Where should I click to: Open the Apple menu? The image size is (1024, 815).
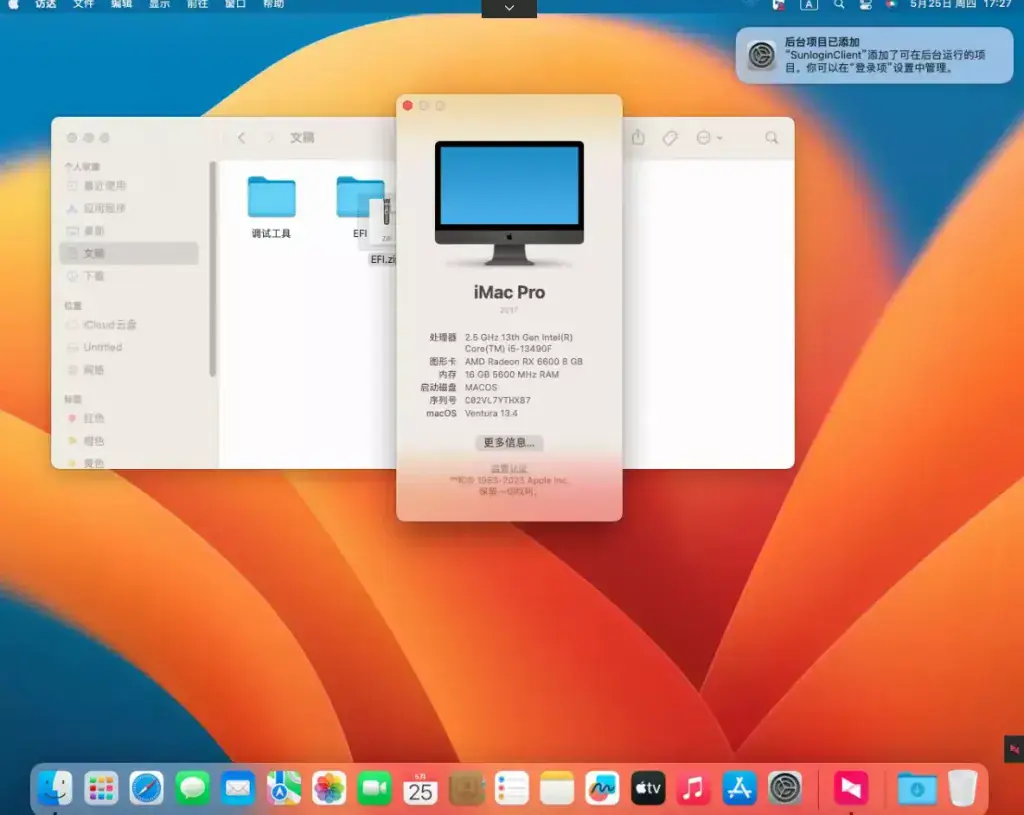[13, 4]
